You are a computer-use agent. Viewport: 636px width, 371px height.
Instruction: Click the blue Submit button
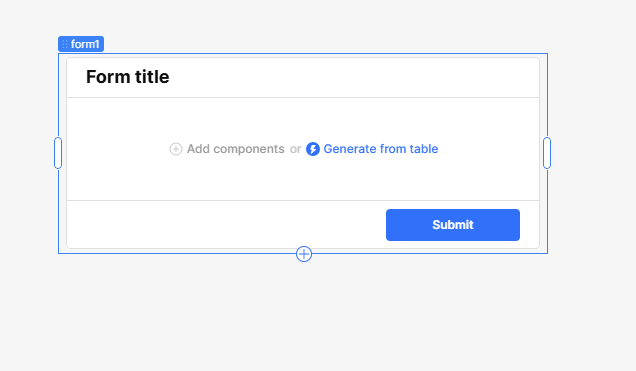coord(453,225)
